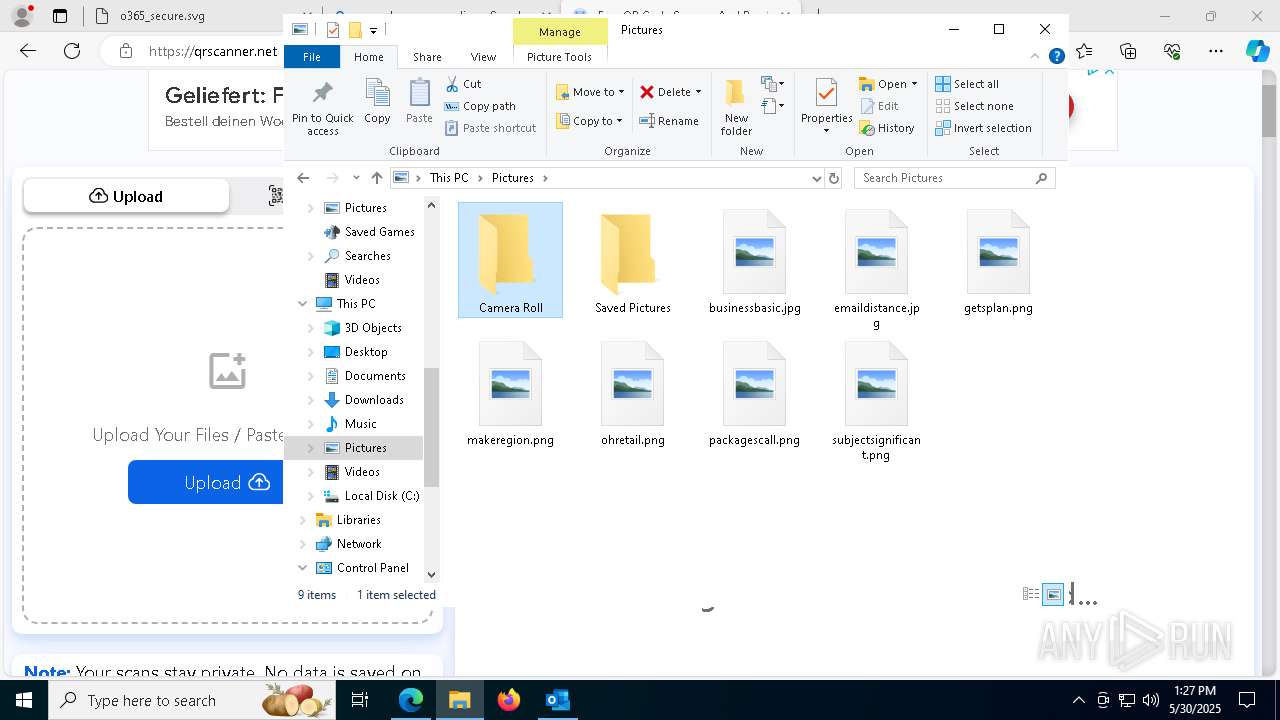1280x720 pixels.
Task: Click Select none in ribbon
Action: (974, 106)
